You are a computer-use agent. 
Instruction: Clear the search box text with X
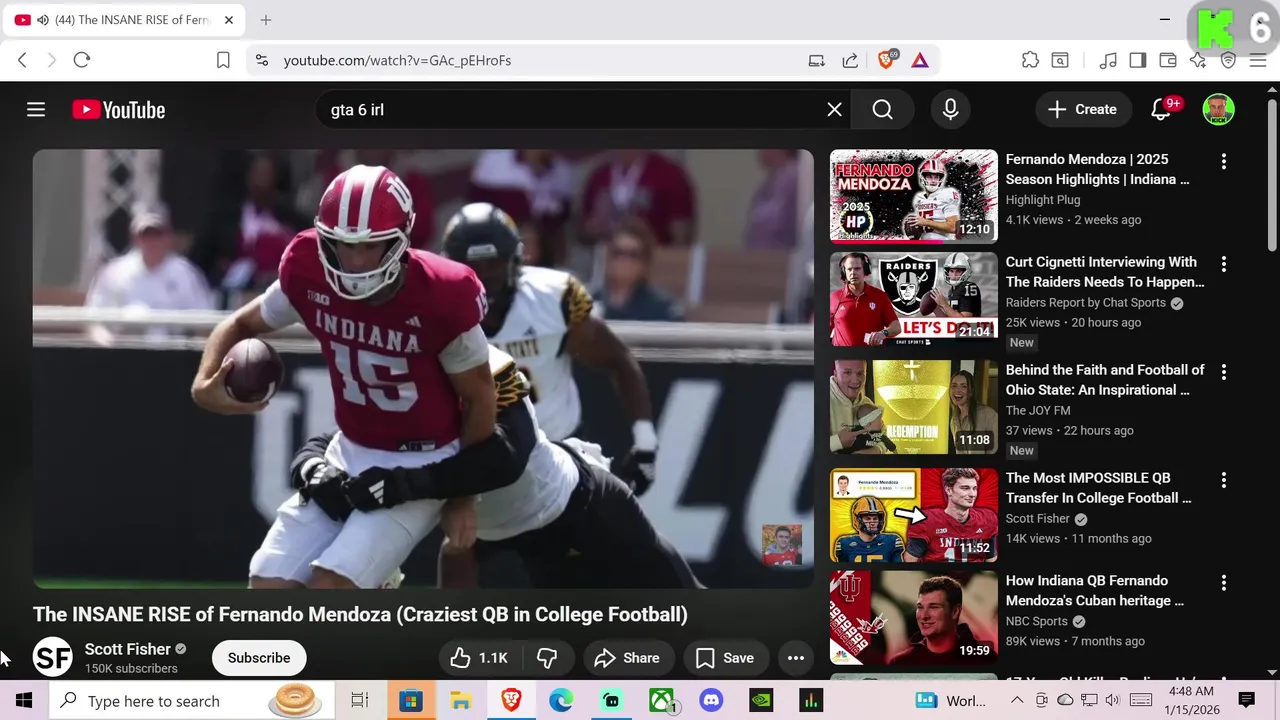[x=834, y=110]
